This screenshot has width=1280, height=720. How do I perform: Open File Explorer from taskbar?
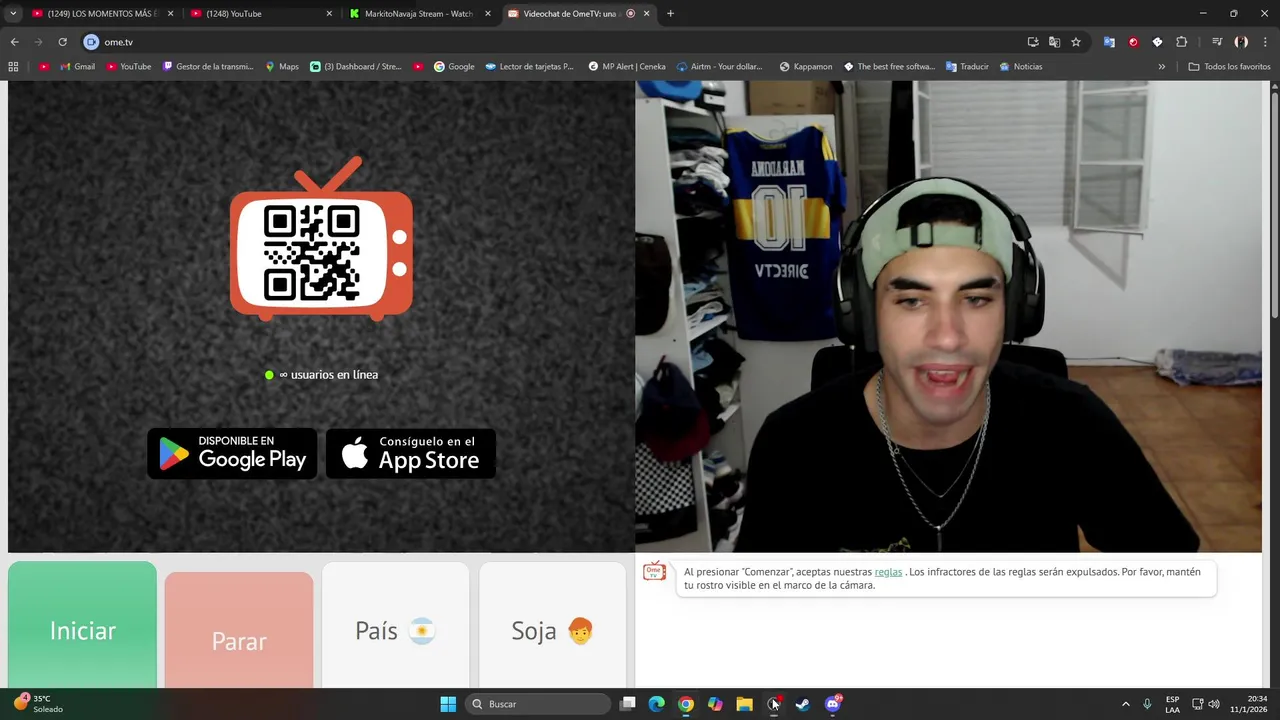744,704
